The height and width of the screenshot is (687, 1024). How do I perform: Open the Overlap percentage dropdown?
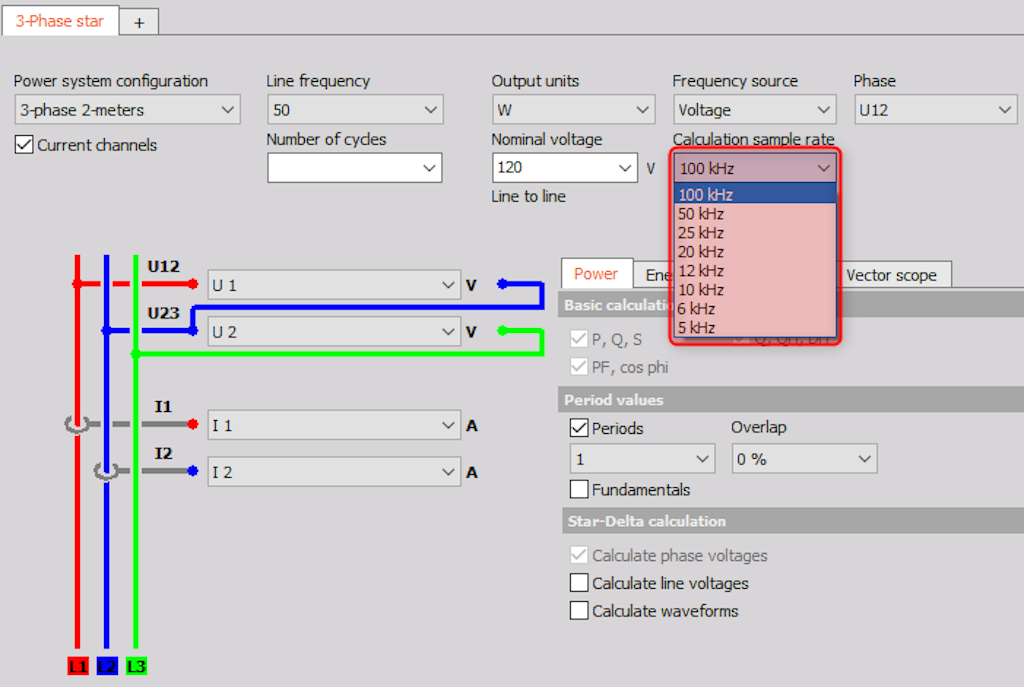pos(805,459)
